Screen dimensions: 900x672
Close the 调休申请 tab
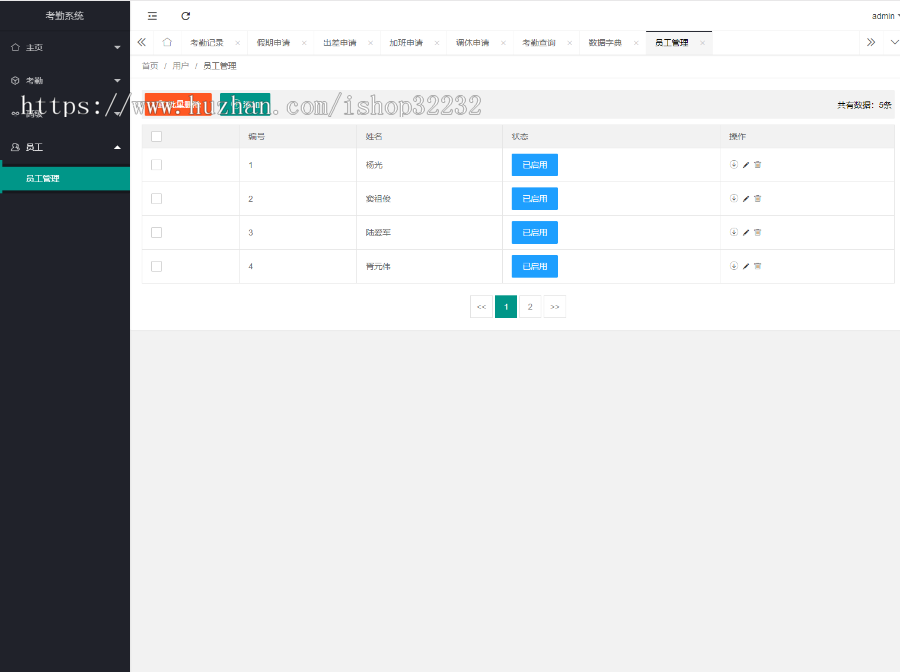[503, 43]
